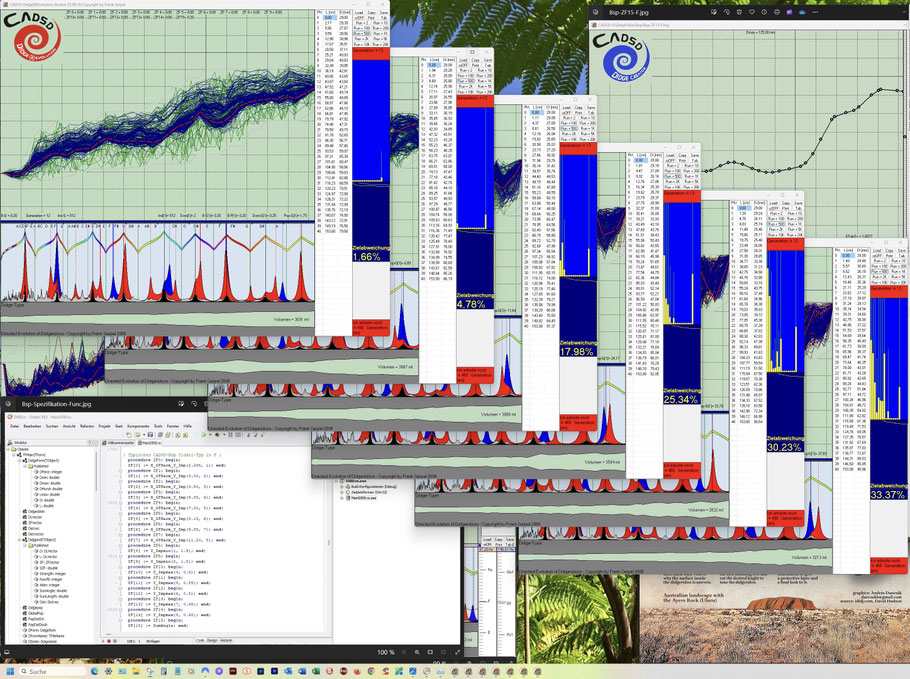Click the Windows Start button in taskbar

coord(10,670)
